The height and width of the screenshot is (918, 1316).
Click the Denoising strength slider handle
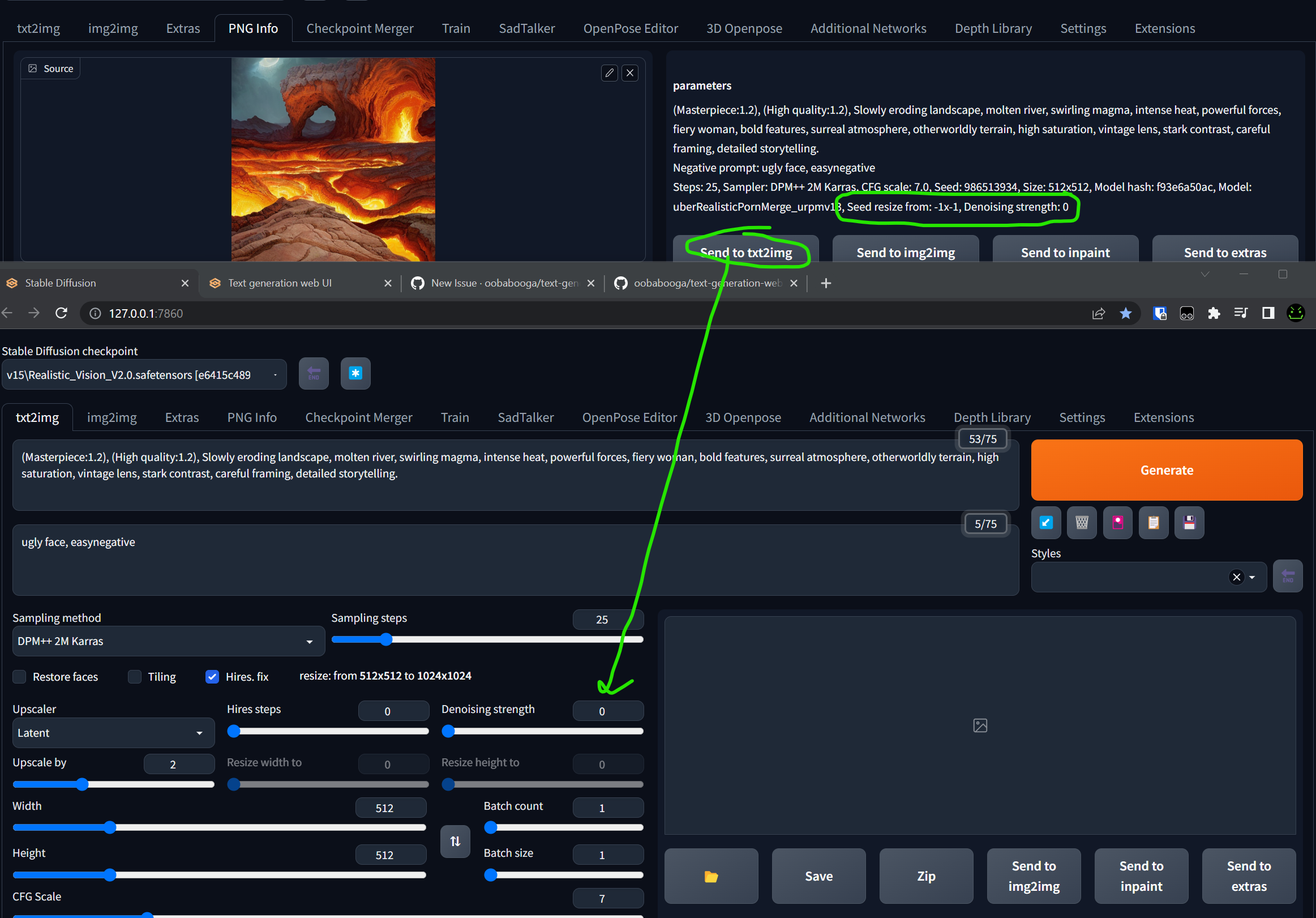coord(449,731)
